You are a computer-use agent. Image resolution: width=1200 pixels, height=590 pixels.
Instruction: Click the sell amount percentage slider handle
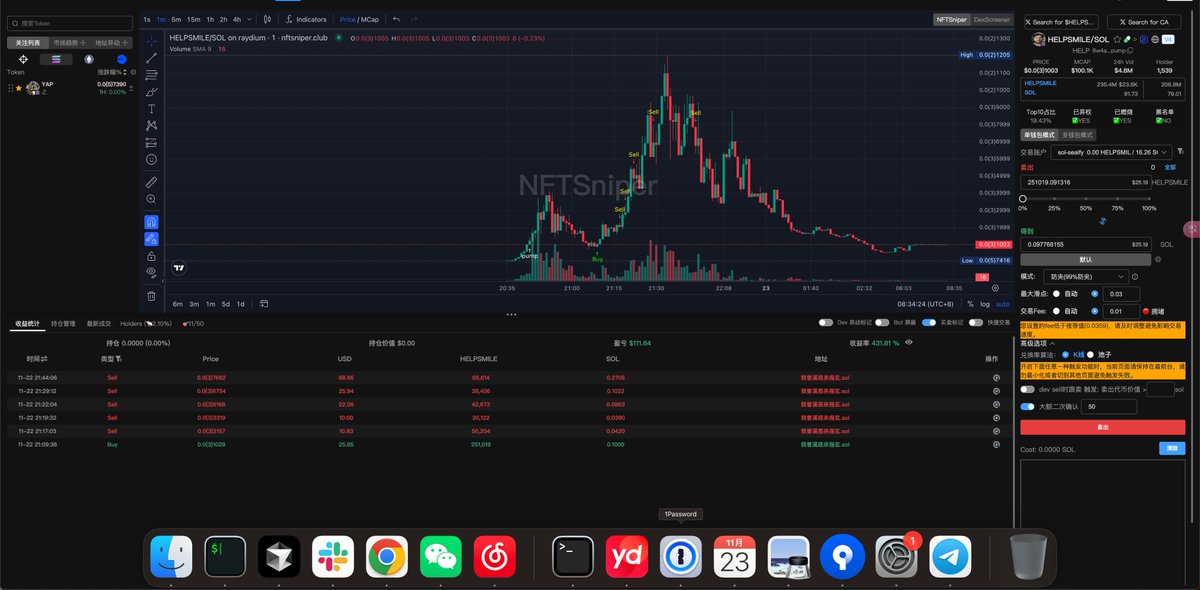tap(1022, 199)
